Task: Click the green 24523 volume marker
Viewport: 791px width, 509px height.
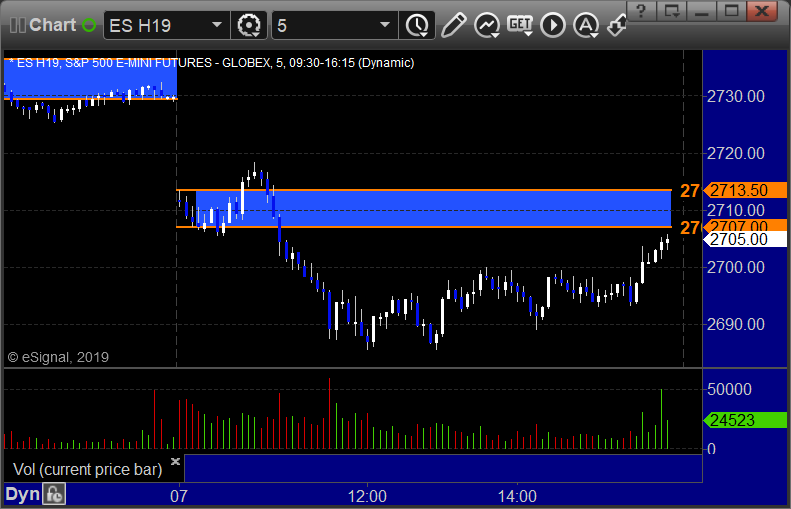Action: click(745, 420)
